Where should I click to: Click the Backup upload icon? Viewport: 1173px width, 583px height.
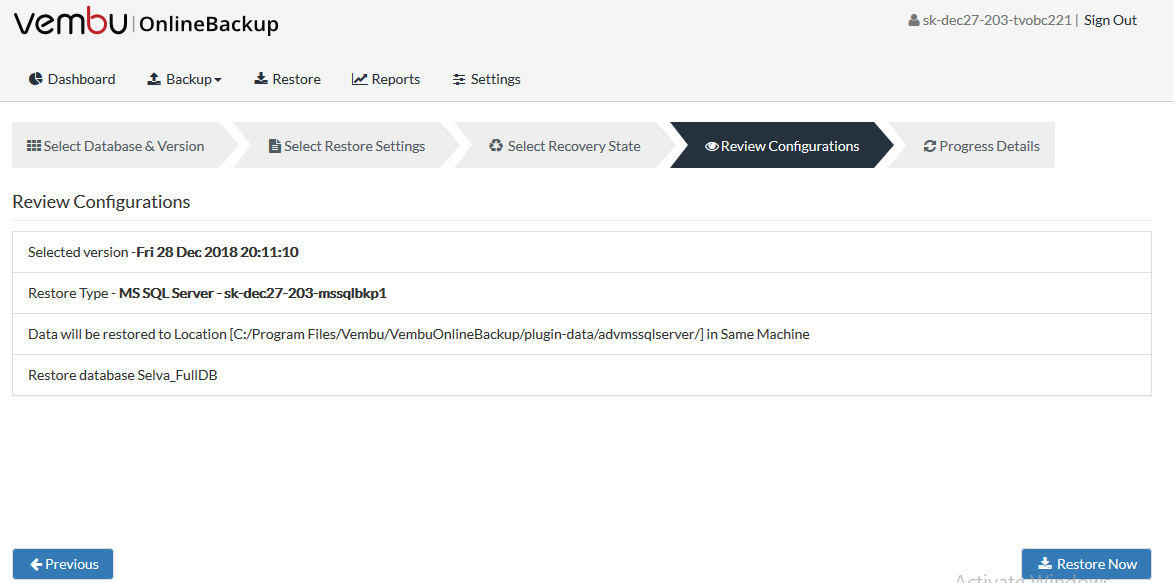tap(154, 79)
